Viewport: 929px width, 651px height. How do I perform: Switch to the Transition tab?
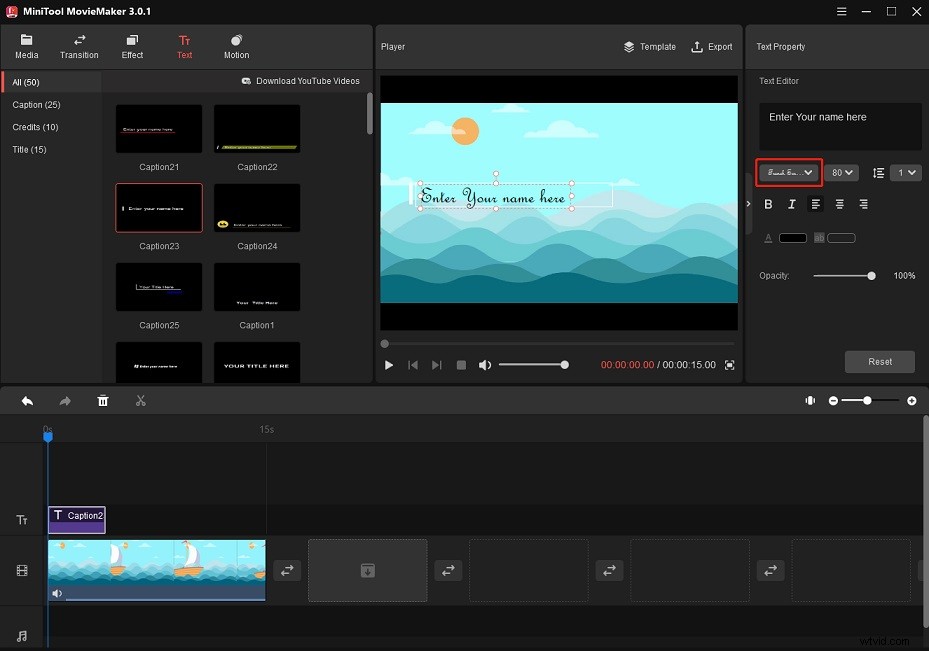pos(79,47)
